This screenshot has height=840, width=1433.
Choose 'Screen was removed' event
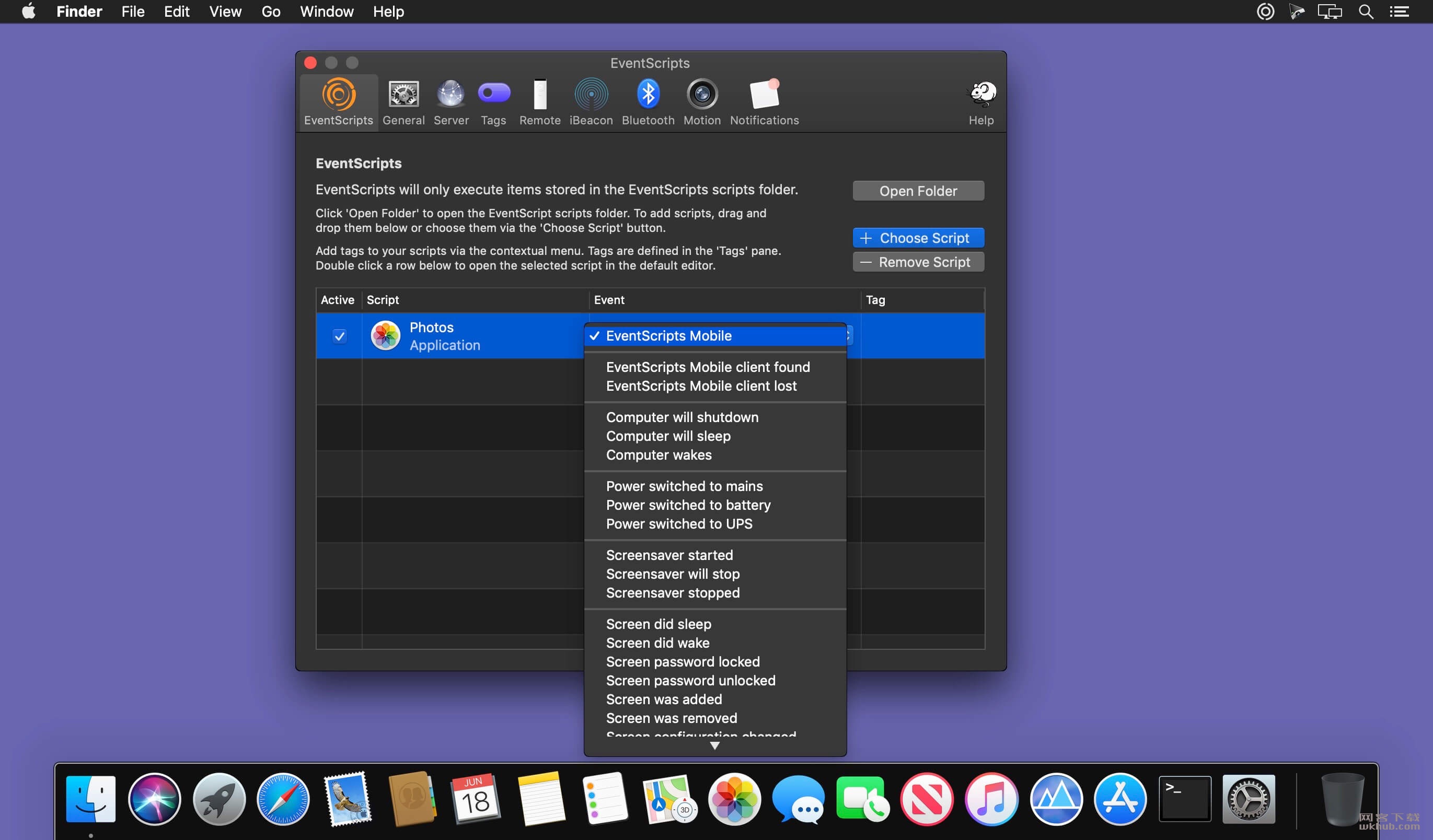[715, 717]
